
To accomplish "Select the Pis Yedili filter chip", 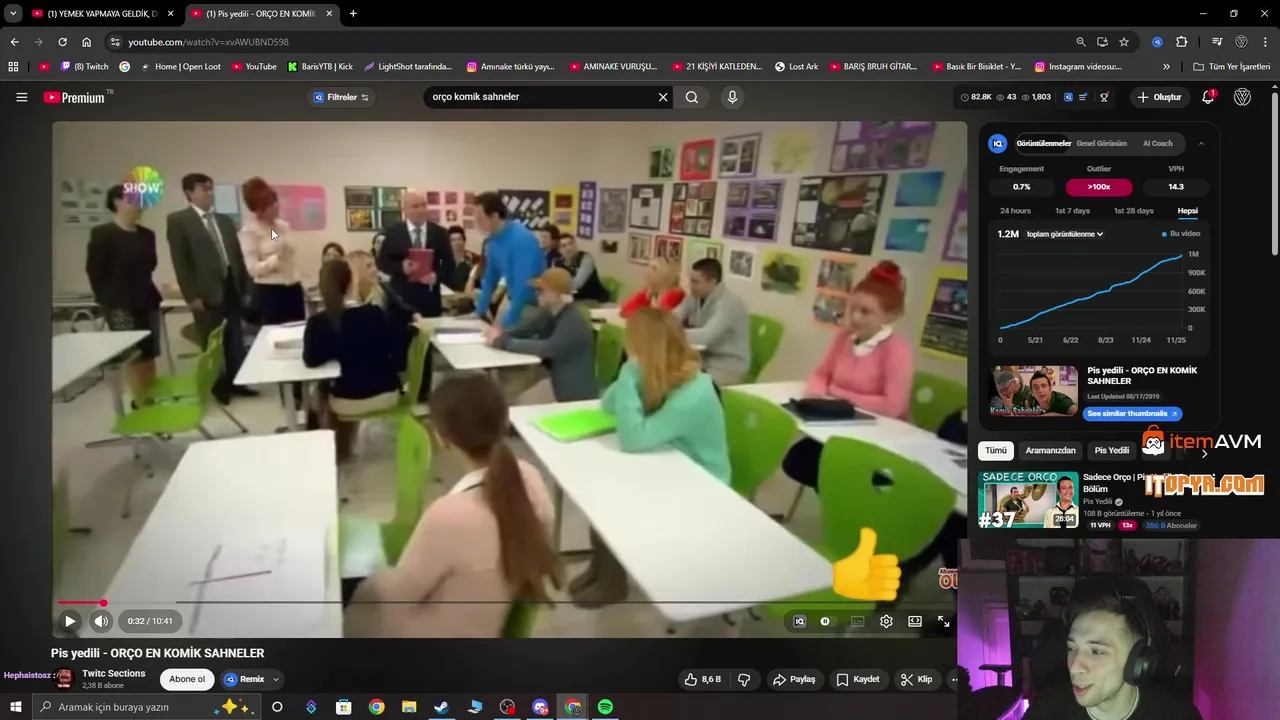I will (1111, 451).
